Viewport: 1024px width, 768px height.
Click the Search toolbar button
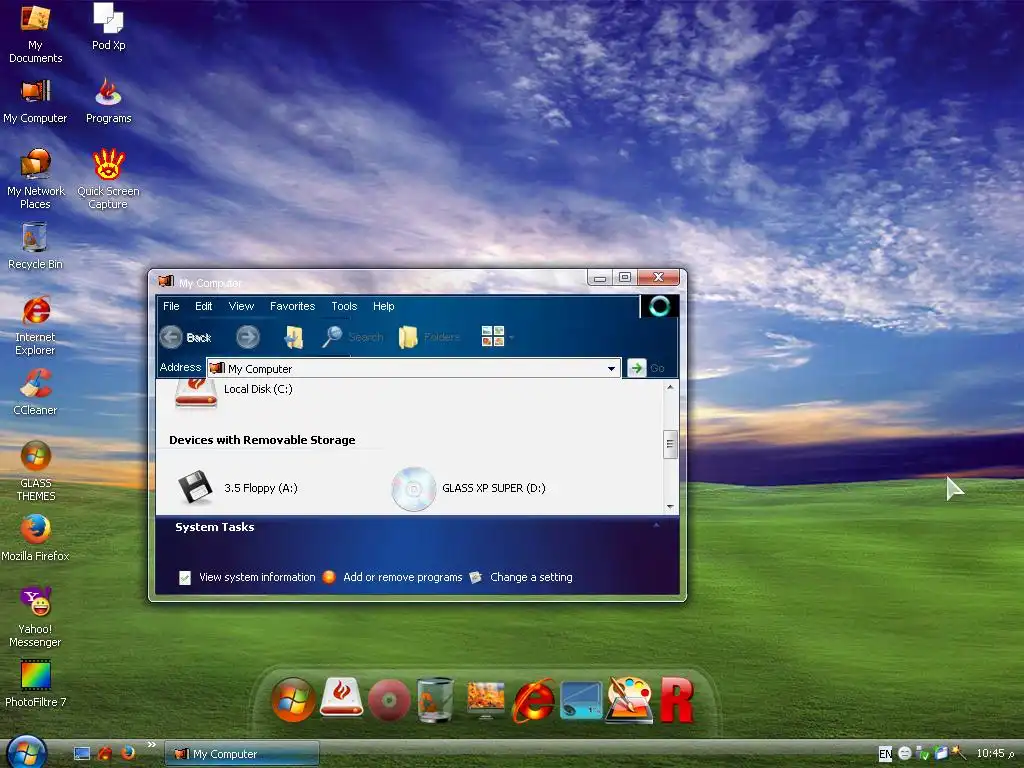click(353, 337)
